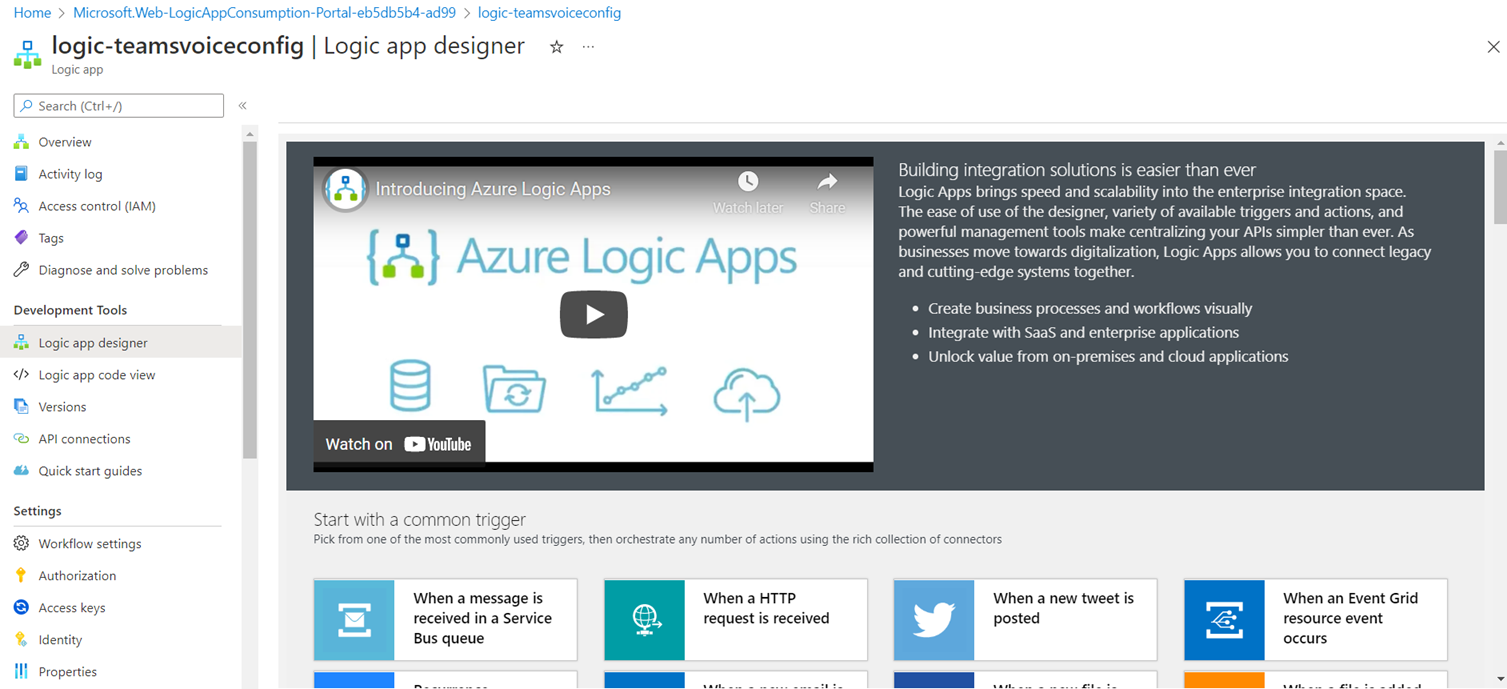Screen dimensions: 1507x689
Task: Open the Activity log page
Action: [70, 174]
